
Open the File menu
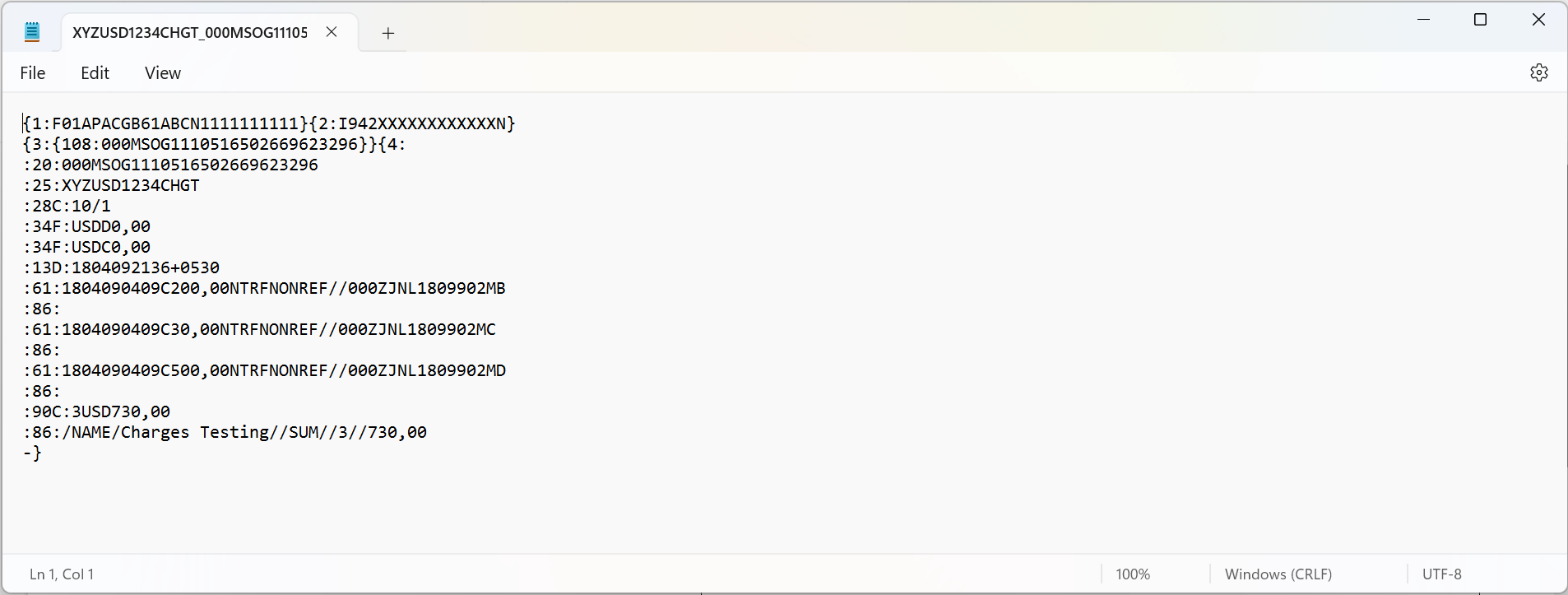click(x=32, y=72)
